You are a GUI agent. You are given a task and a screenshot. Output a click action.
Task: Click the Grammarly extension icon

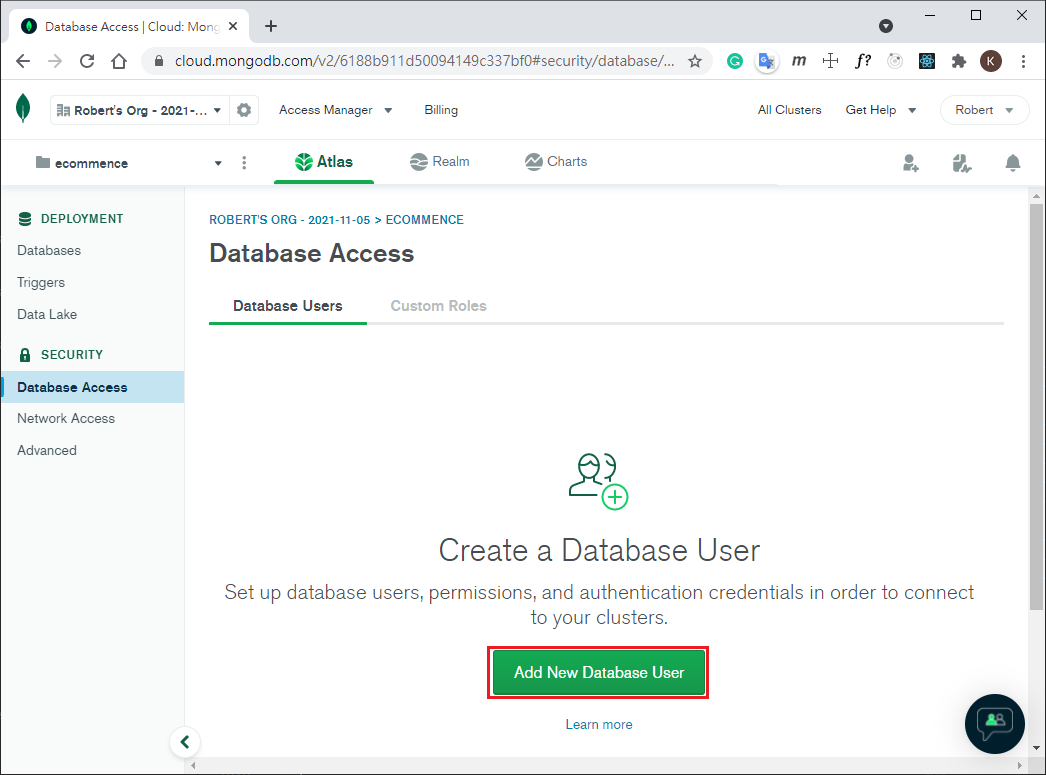[x=734, y=61]
